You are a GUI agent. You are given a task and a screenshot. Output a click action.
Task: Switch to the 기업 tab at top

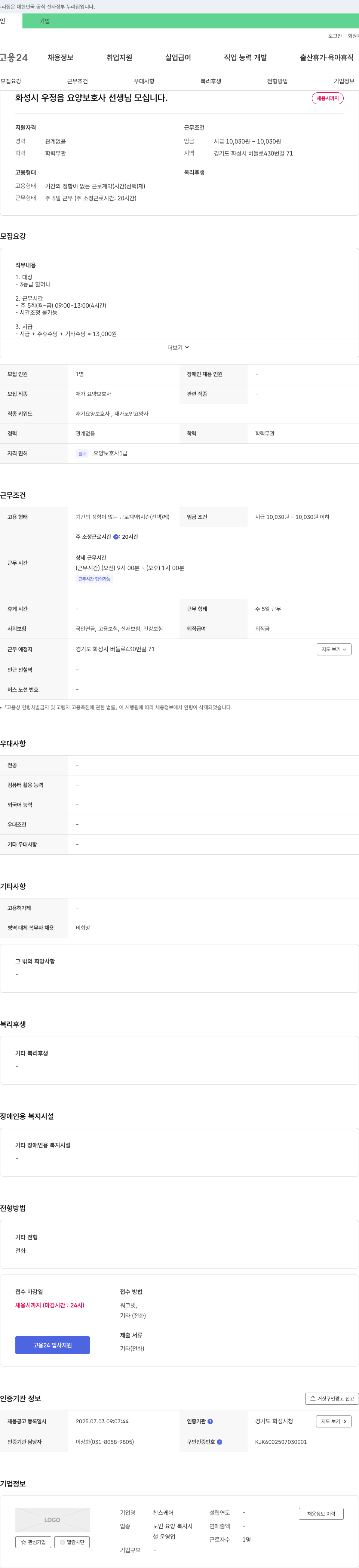[x=45, y=21]
